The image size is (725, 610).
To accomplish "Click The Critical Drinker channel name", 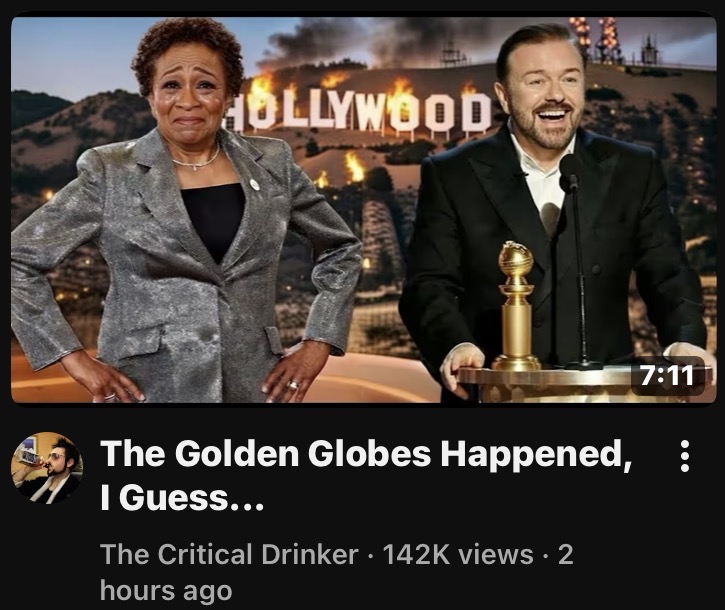I will tap(229, 554).
